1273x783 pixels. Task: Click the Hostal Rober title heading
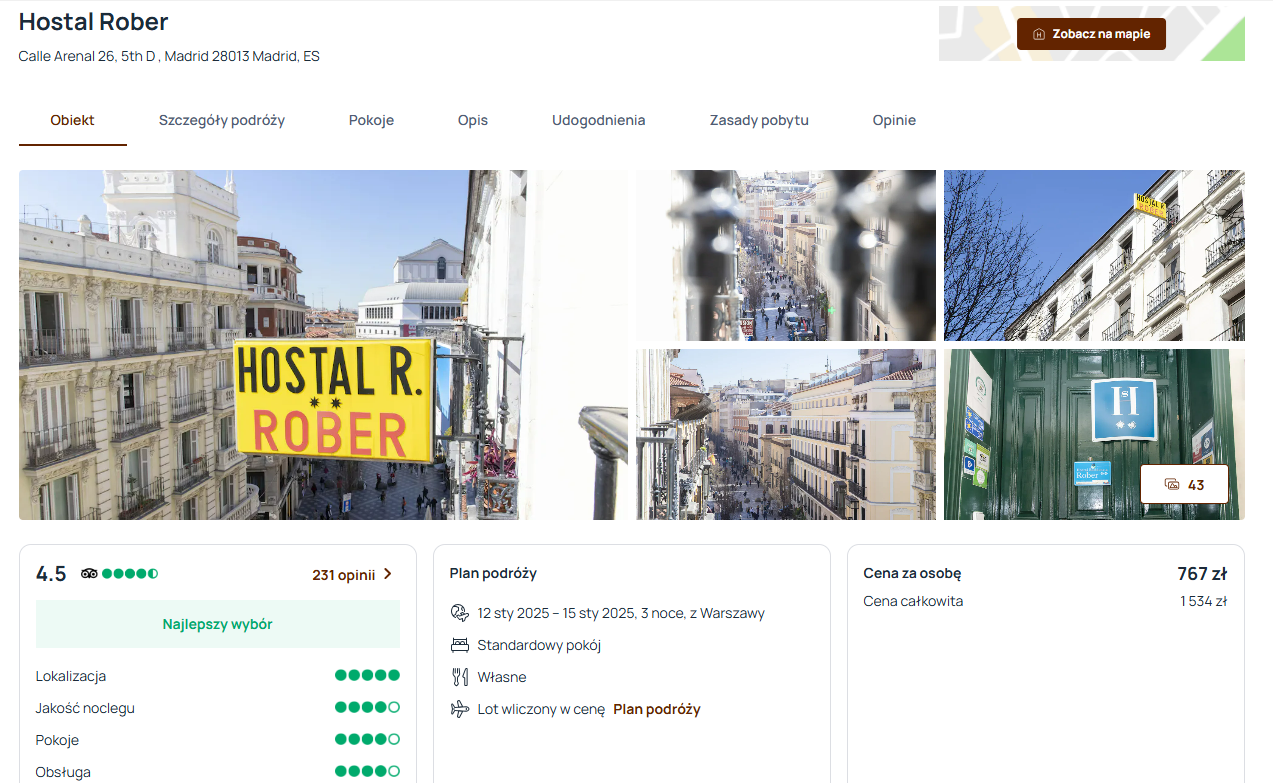(x=94, y=21)
